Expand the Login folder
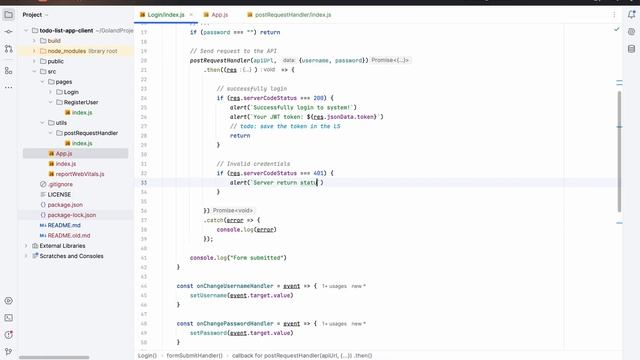Viewport: 640px width, 360px height. (50, 92)
